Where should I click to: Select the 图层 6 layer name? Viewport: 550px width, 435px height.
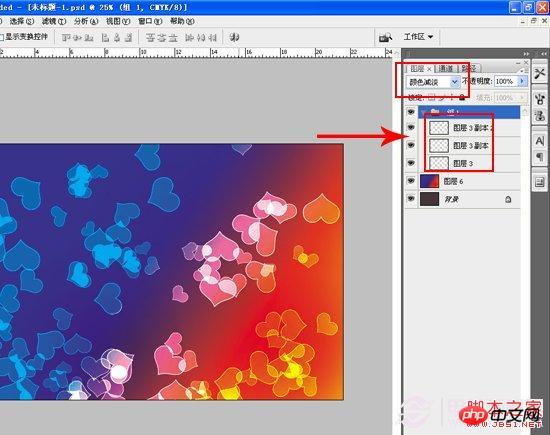point(453,181)
